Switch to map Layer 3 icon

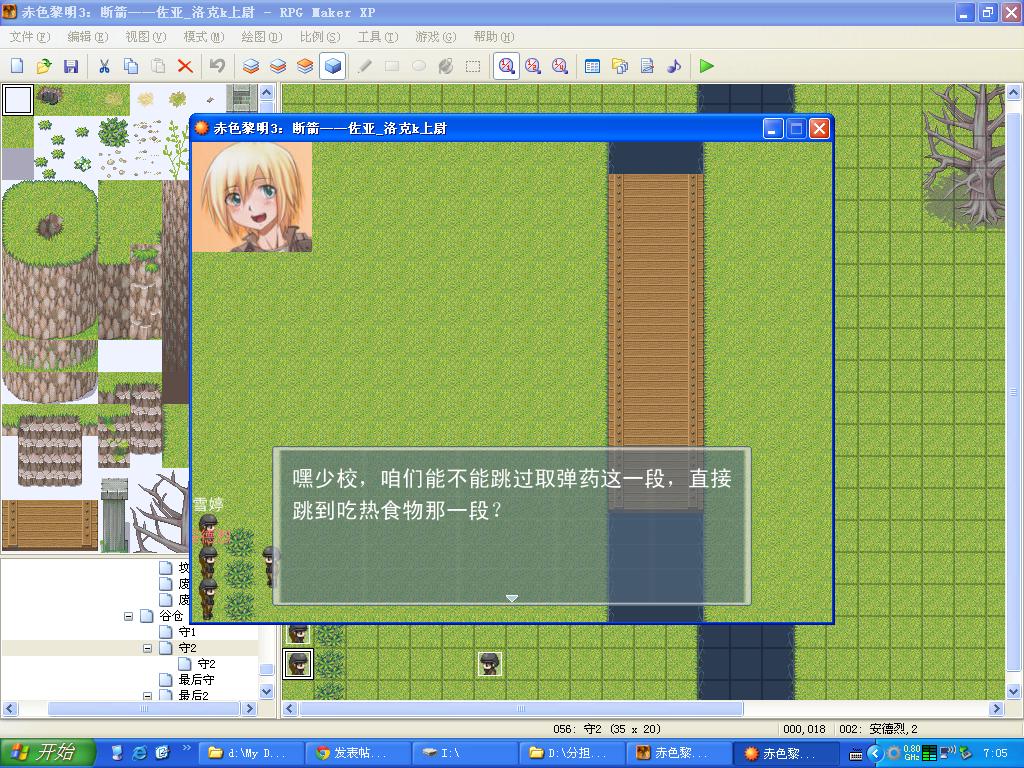point(305,66)
